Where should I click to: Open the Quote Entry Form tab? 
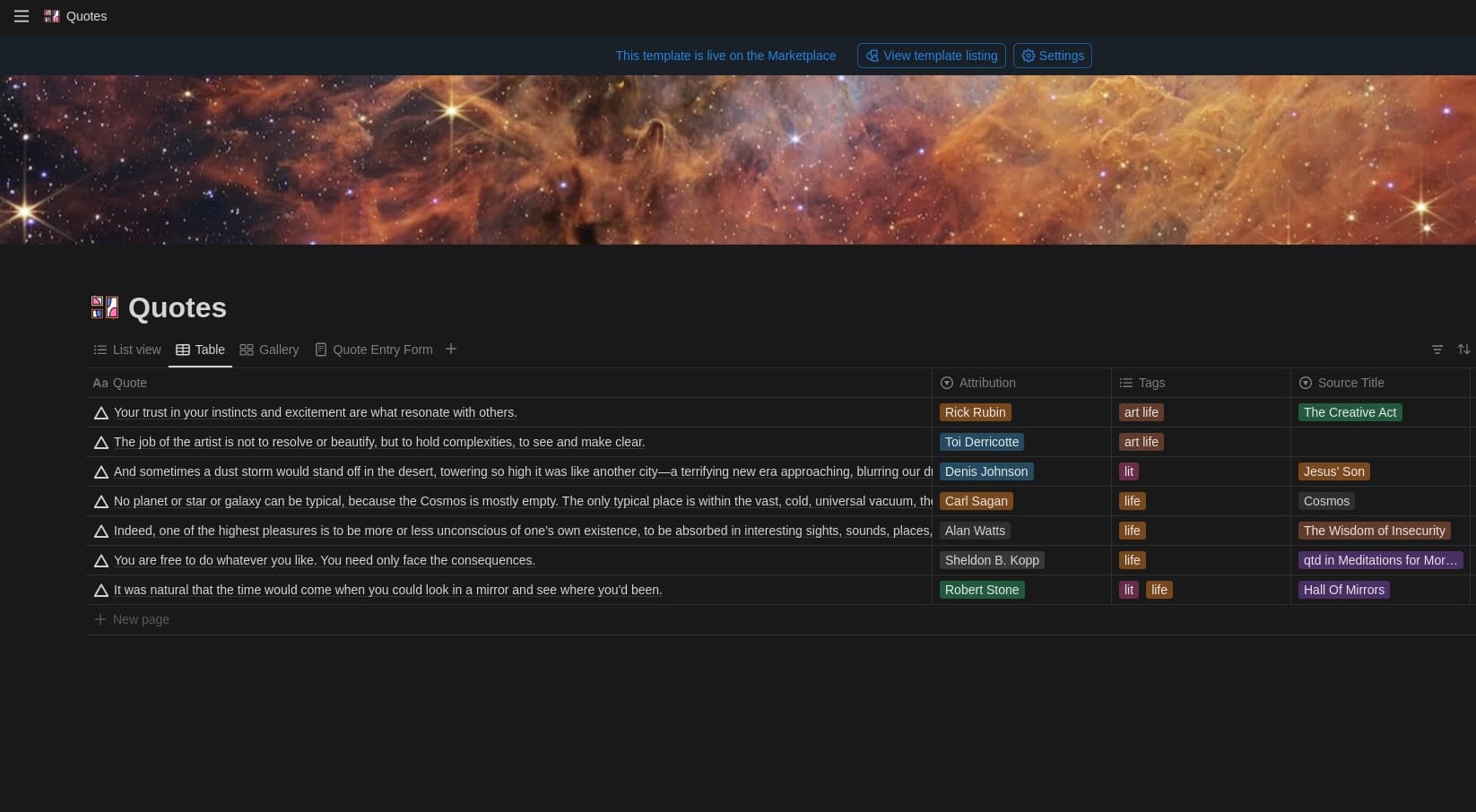(x=373, y=350)
